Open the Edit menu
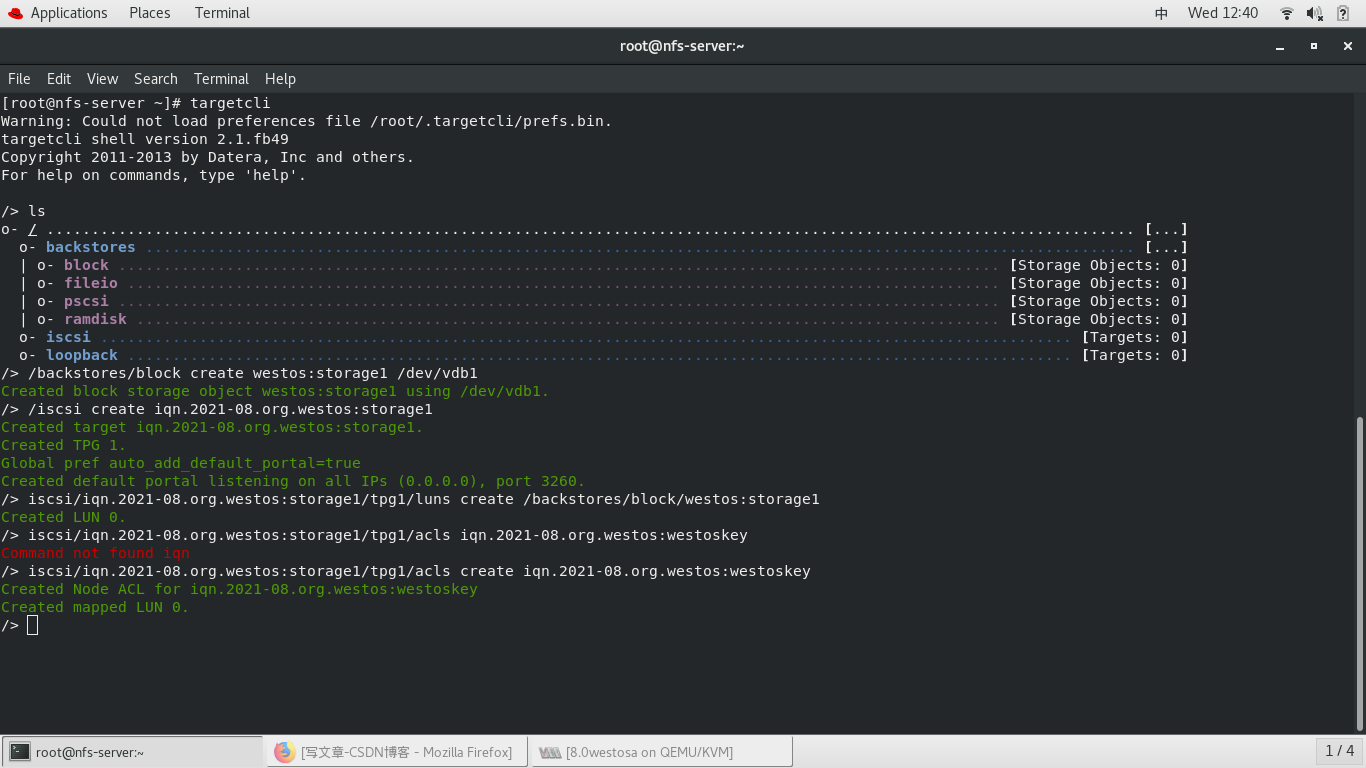 coord(59,79)
